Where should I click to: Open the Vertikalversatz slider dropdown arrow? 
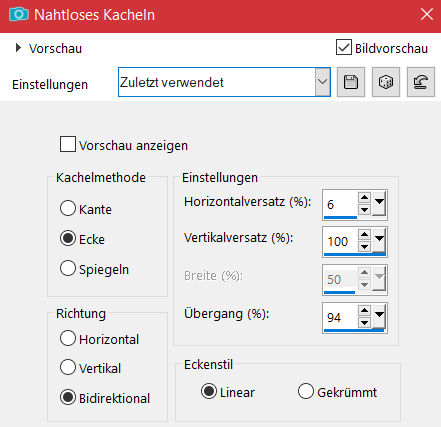click(x=379, y=241)
